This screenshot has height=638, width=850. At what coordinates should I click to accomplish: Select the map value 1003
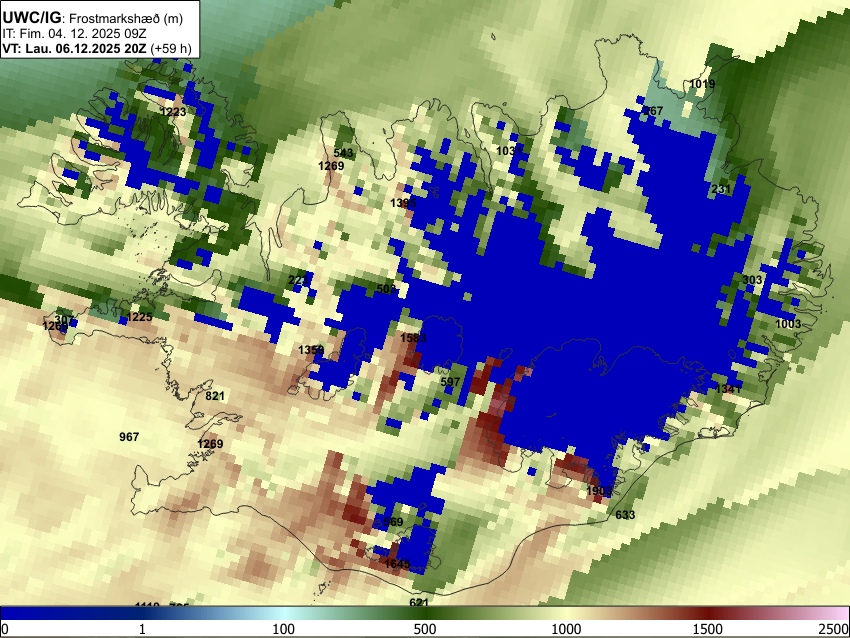pyautogui.click(x=788, y=324)
